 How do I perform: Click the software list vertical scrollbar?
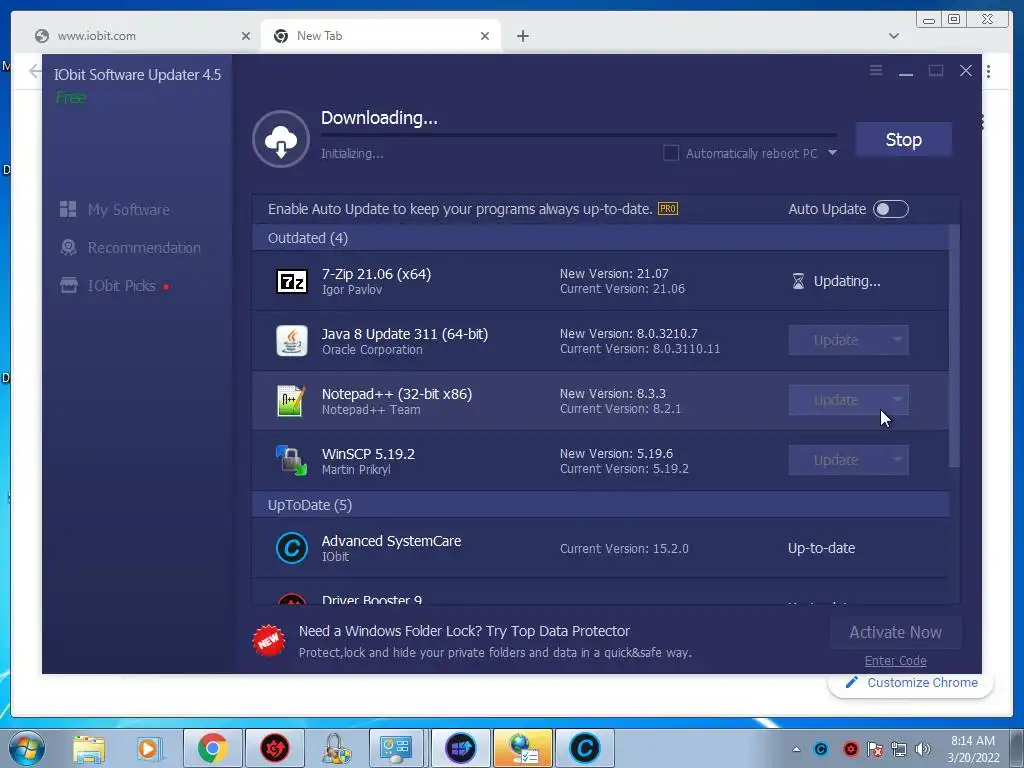(954, 346)
